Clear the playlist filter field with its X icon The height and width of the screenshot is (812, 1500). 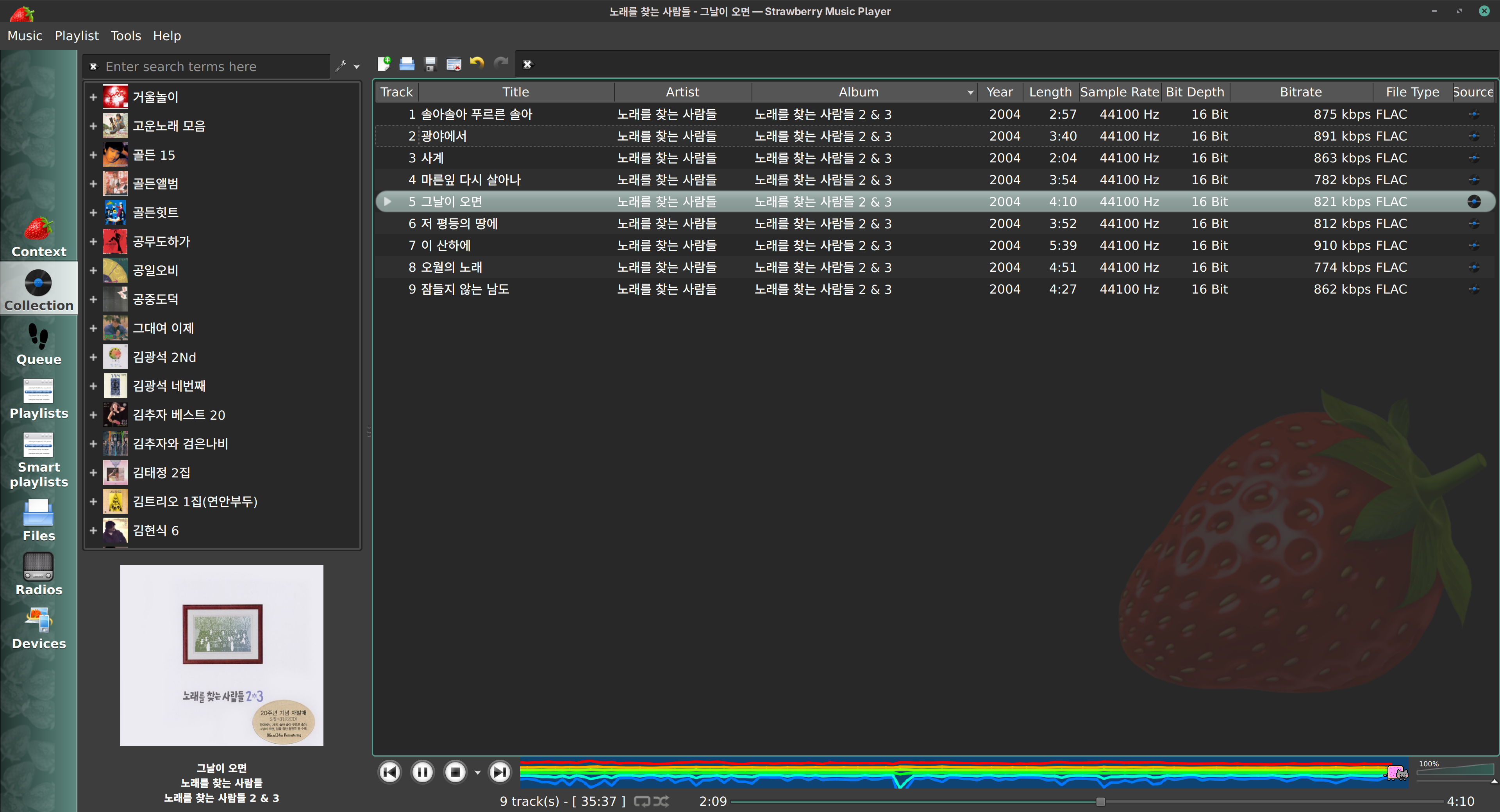528,64
